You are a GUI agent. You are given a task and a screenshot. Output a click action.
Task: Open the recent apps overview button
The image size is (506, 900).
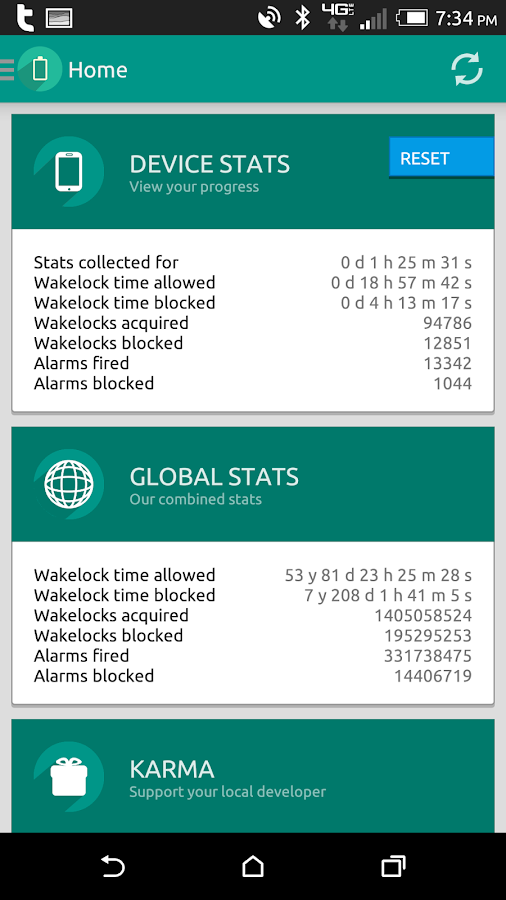point(394,866)
